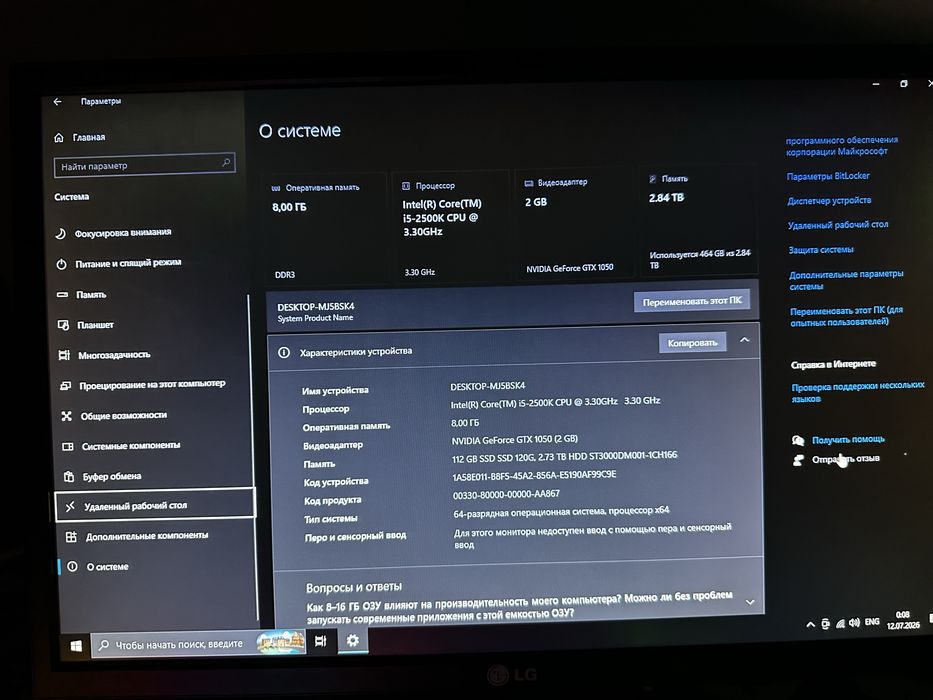Image resolution: width=933 pixels, height=700 pixels.
Task: Collapse the Характеристики устройства section
Action: point(744,340)
